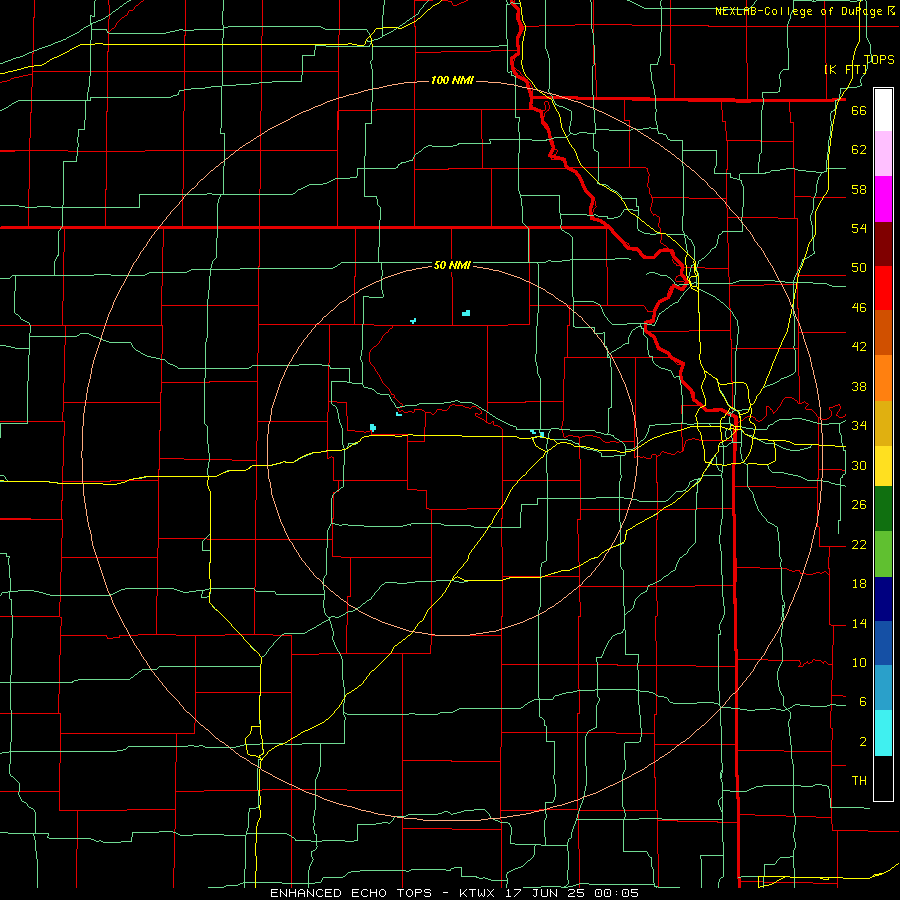This screenshot has height=900, width=900.
Task: Select the light pink legend color band
Action: tap(883, 153)
